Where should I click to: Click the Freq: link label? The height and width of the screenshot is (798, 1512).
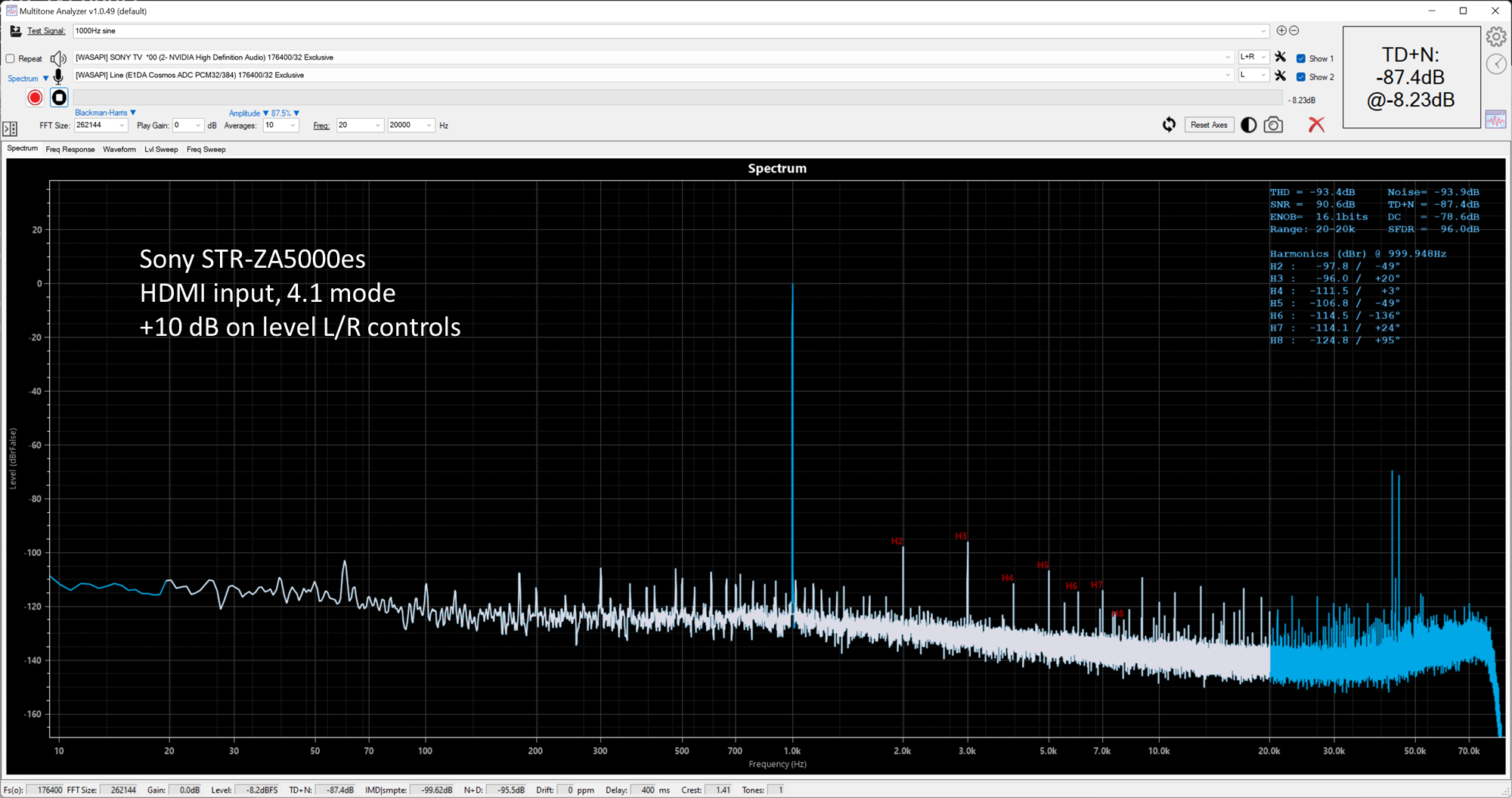click(x=321, y=126)
